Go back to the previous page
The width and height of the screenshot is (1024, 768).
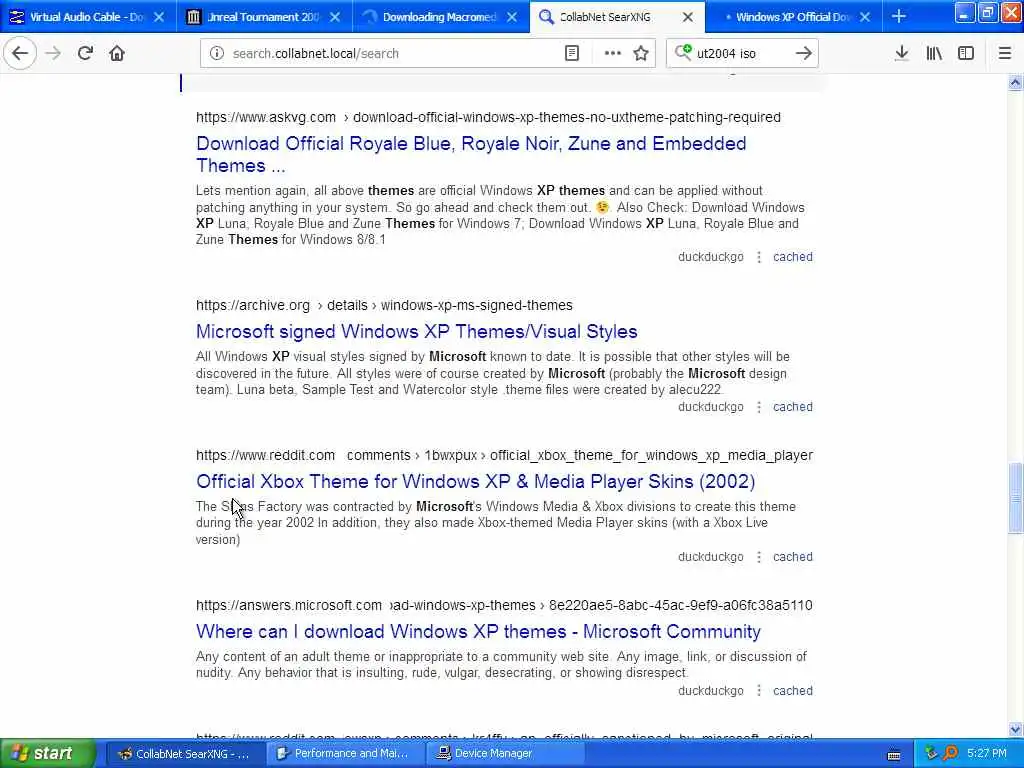pos(20,53)
